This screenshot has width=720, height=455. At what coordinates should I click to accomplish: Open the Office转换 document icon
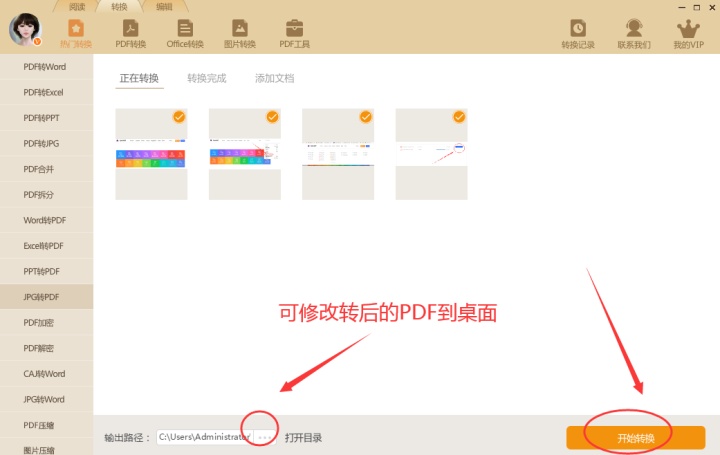(x=185, y=28)
